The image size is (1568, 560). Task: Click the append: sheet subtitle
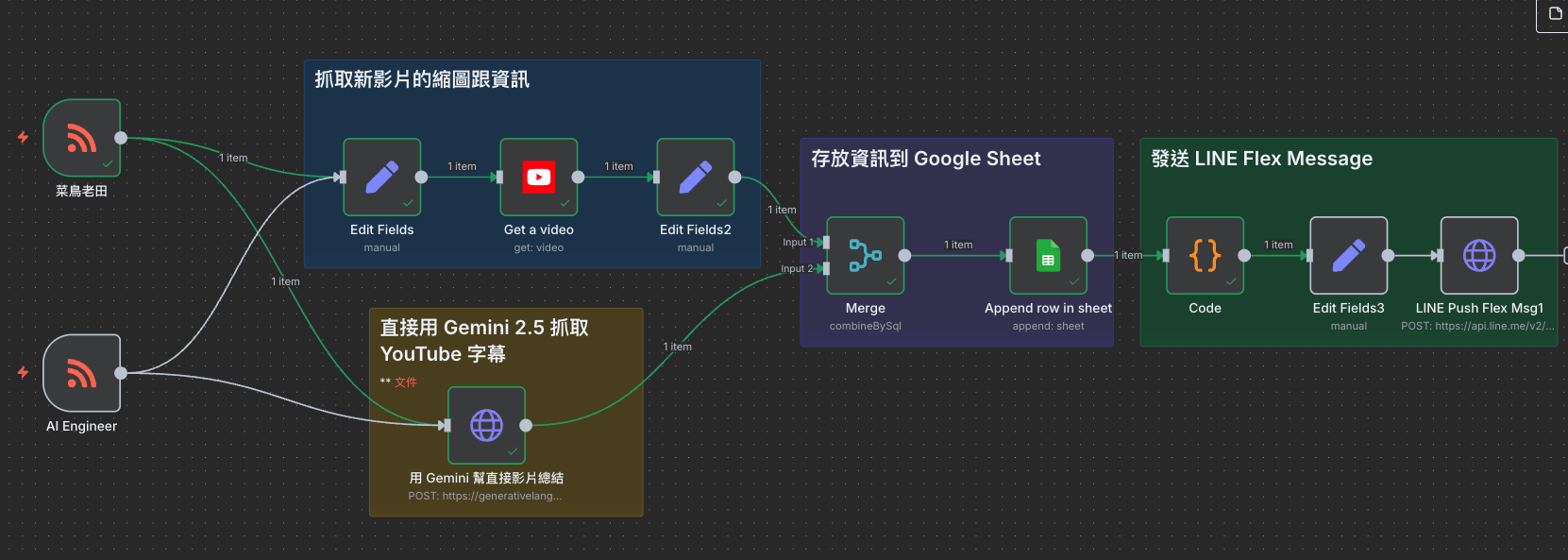point(1049,326)
